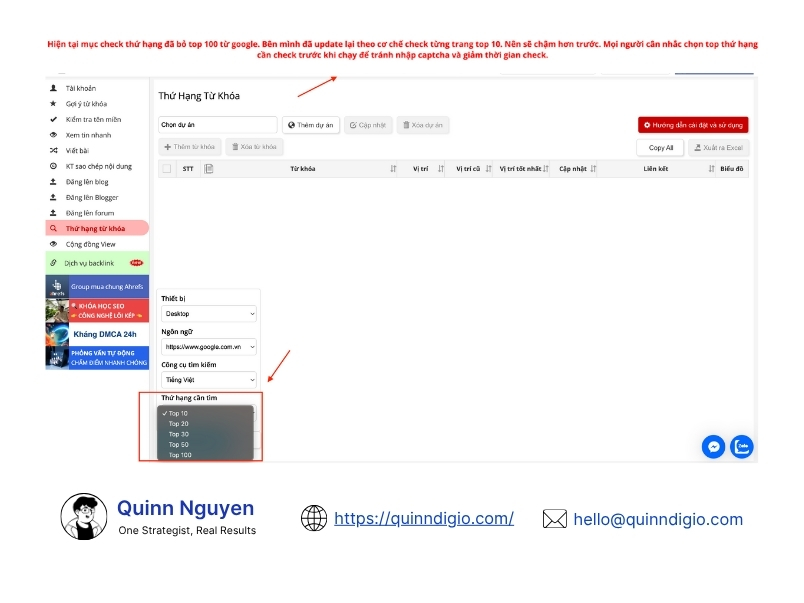Image resolution: width=804 pixels, height=603 pixels.
Task: Click the checkmark icon for Kiểm tra tên miền
Action: coord(53,119)
